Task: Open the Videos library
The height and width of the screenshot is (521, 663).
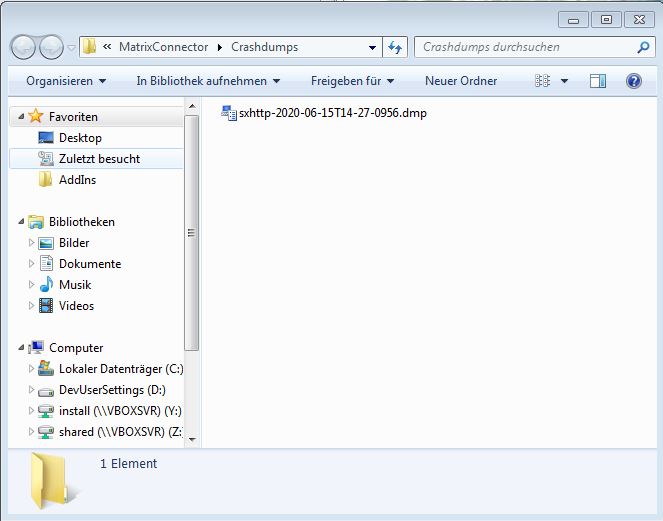Action: pyautogui.click(x=76, y=306)
